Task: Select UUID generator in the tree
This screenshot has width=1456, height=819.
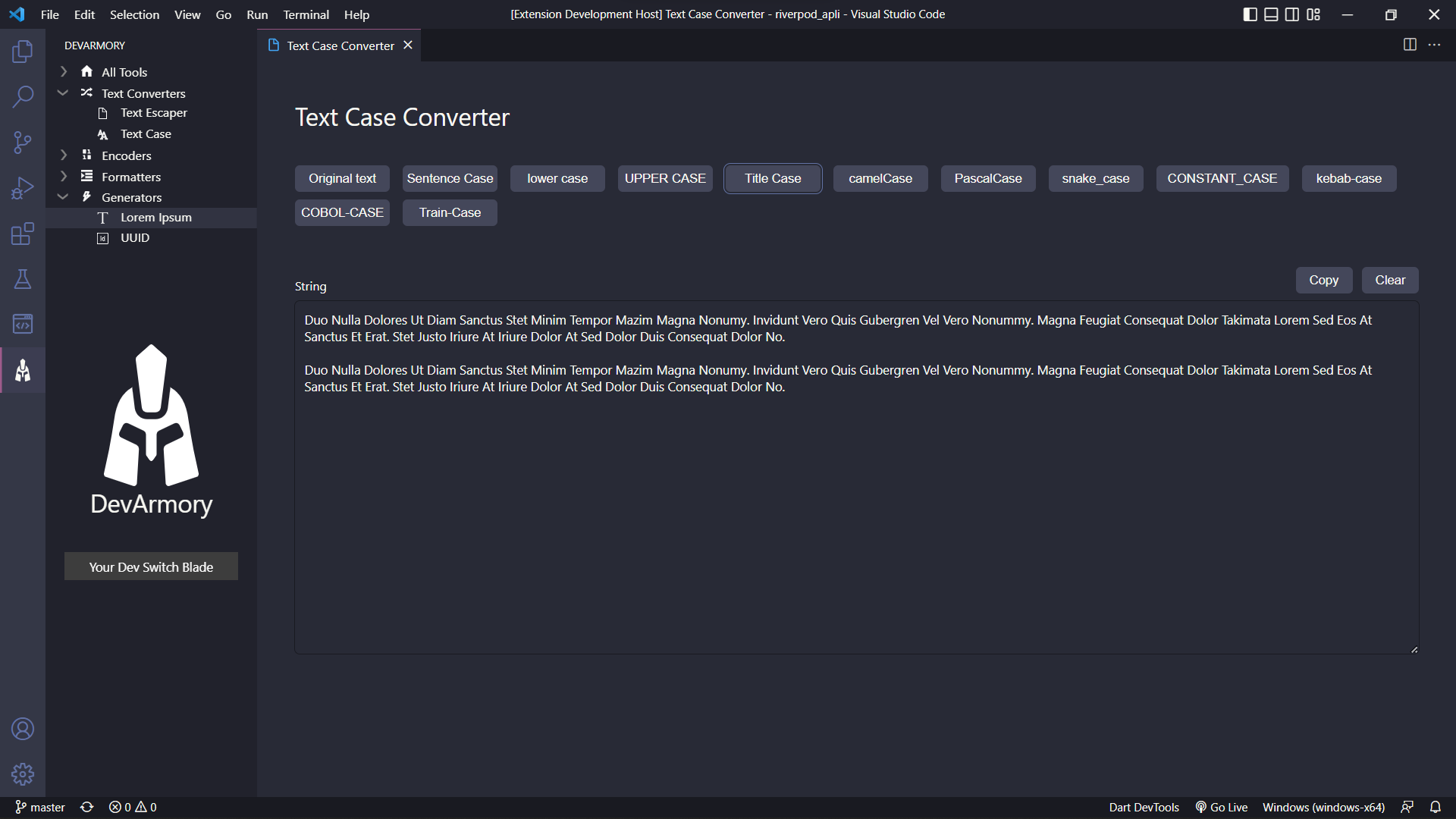Action: pyautogui.click(x=135, y=237)
